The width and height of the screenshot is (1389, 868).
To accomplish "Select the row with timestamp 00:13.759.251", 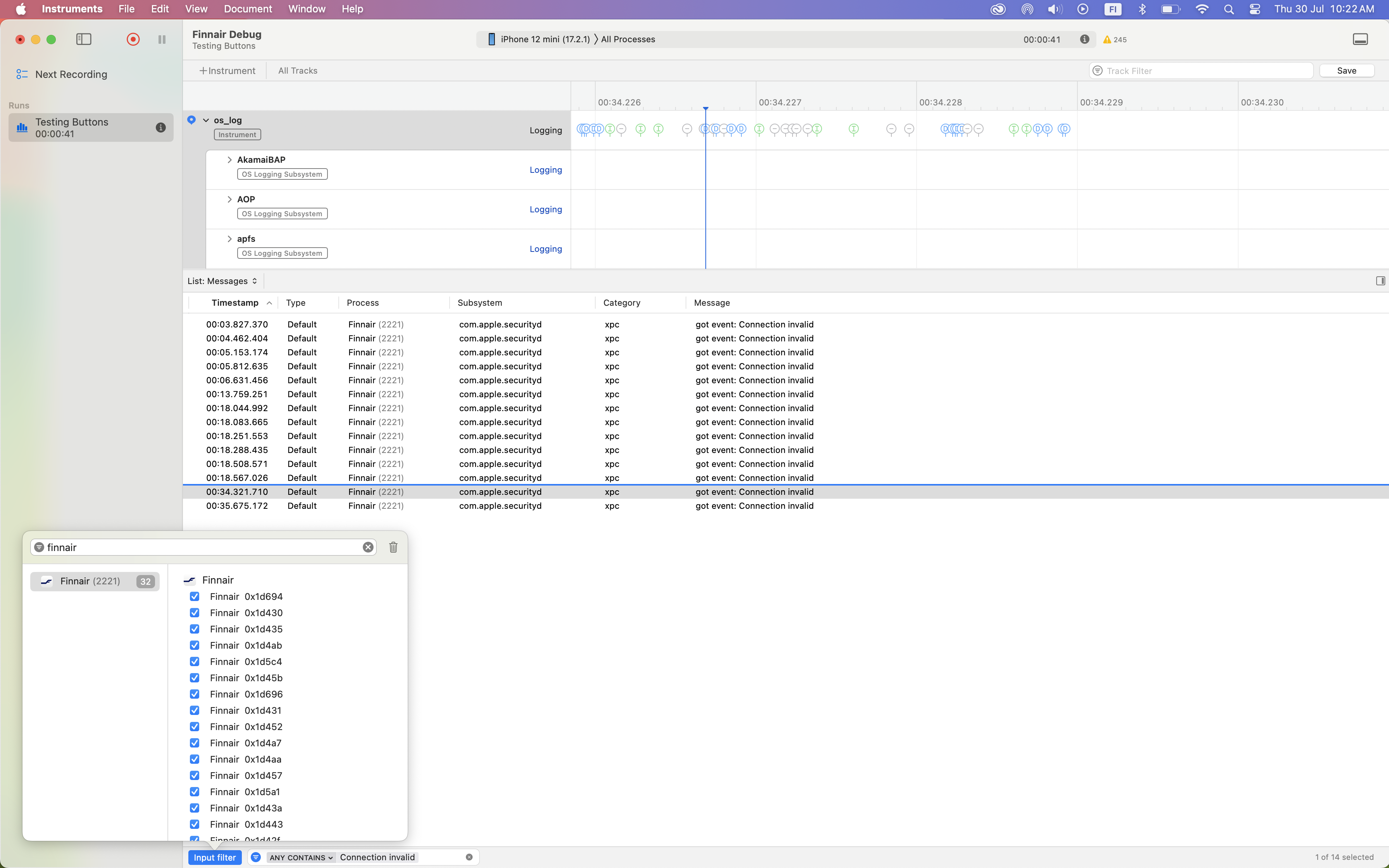I will [786, 394].
